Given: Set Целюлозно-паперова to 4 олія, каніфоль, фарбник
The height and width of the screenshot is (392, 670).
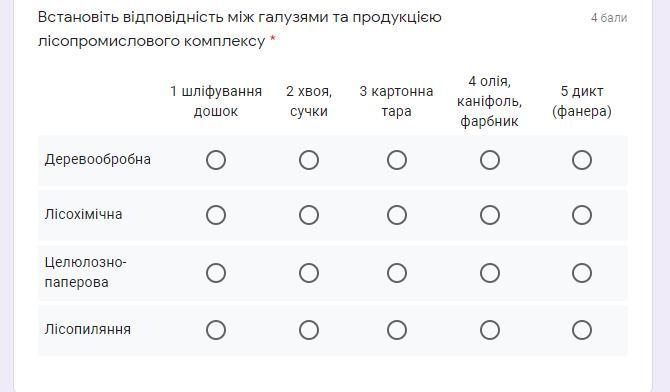Looking at the screenshot, I should click(x=490, y=273).
